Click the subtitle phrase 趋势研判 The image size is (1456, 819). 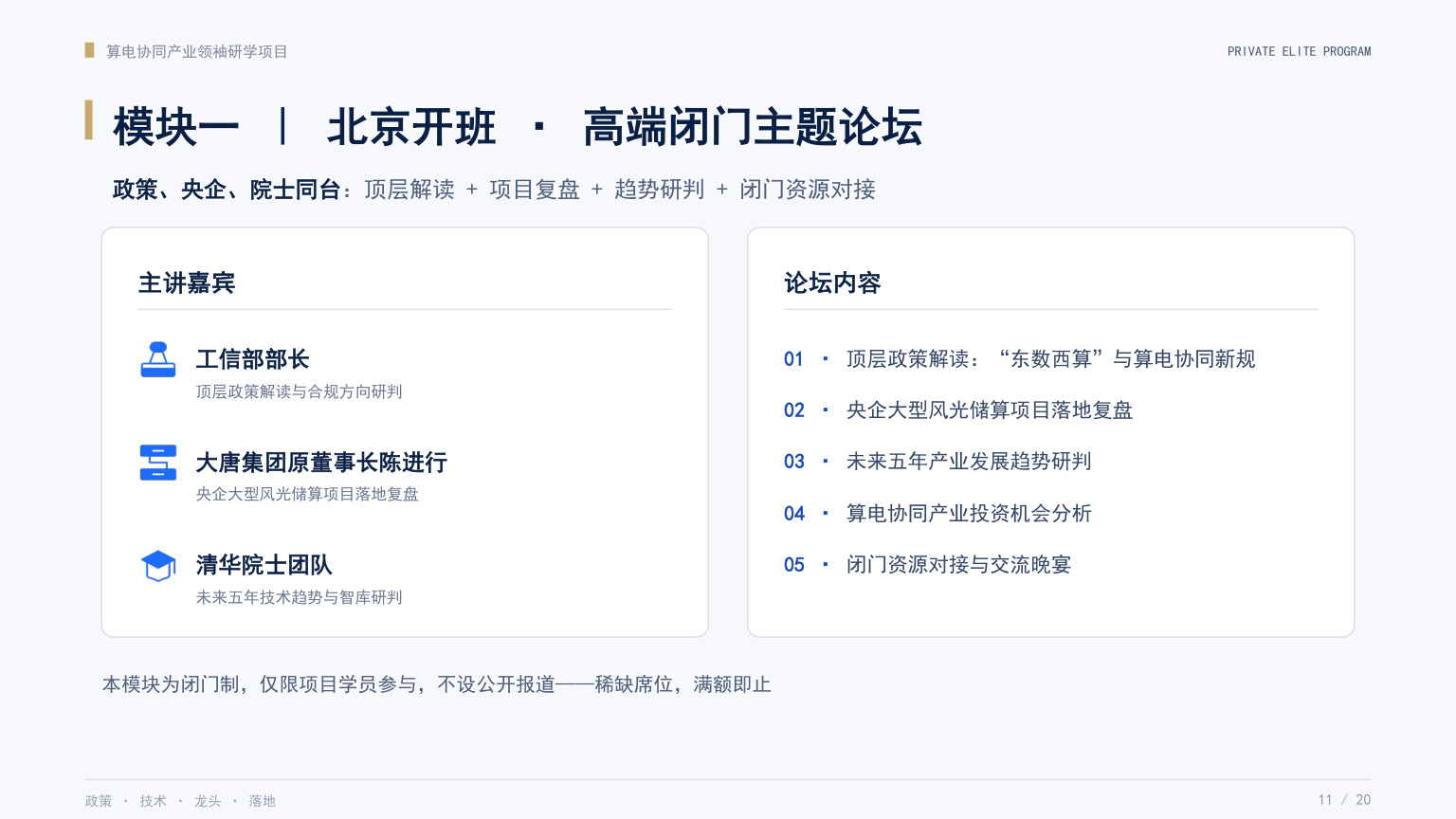point(660,190)
